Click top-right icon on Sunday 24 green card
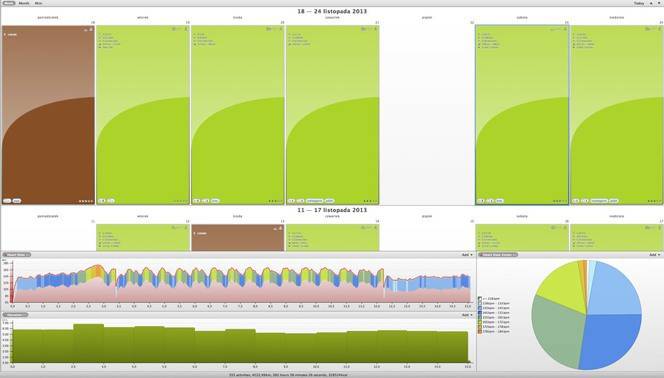The image size is (664, 378). pyautogui.click(x=659, y=29)
